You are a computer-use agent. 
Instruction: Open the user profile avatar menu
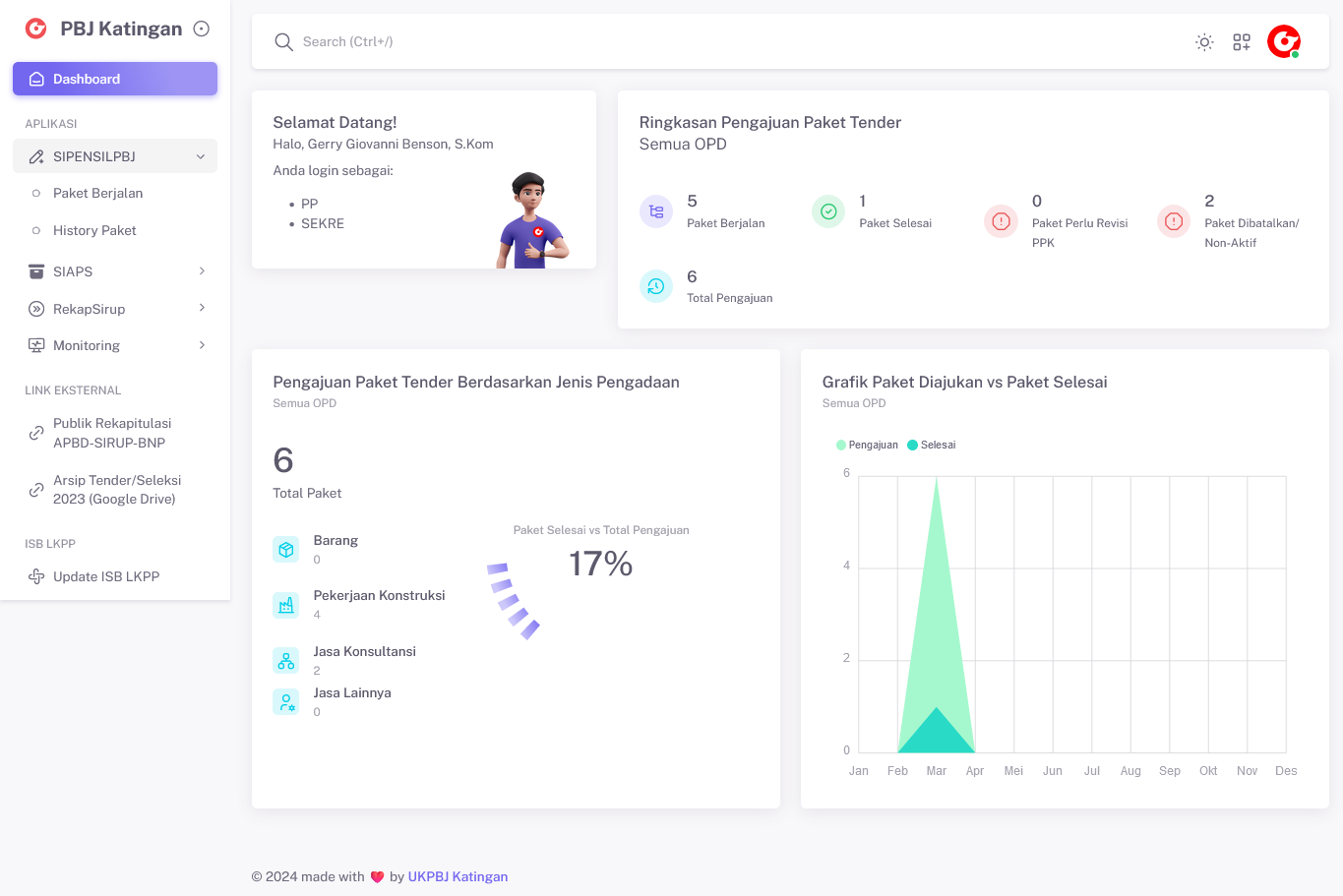pyautogui.click(x=1283, y=41)
